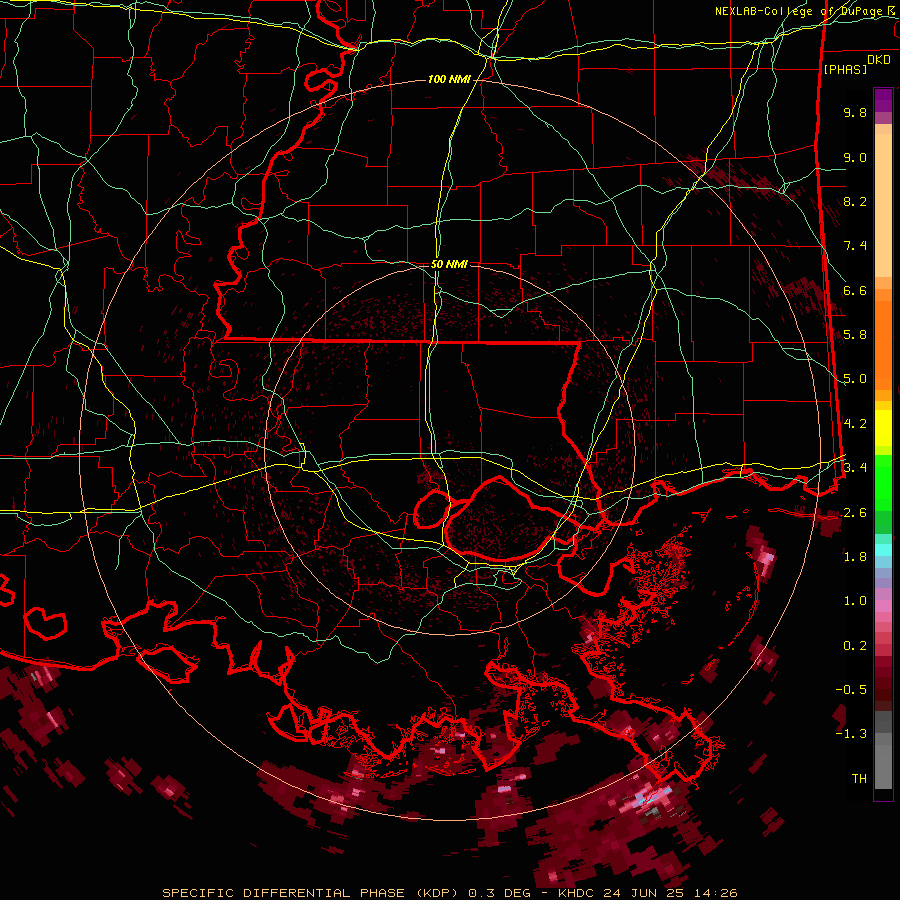Click the 24 JUN 25 date text
Image resolution: width=900 pixels, height=900 pixels.
click(x=645, y=893)
